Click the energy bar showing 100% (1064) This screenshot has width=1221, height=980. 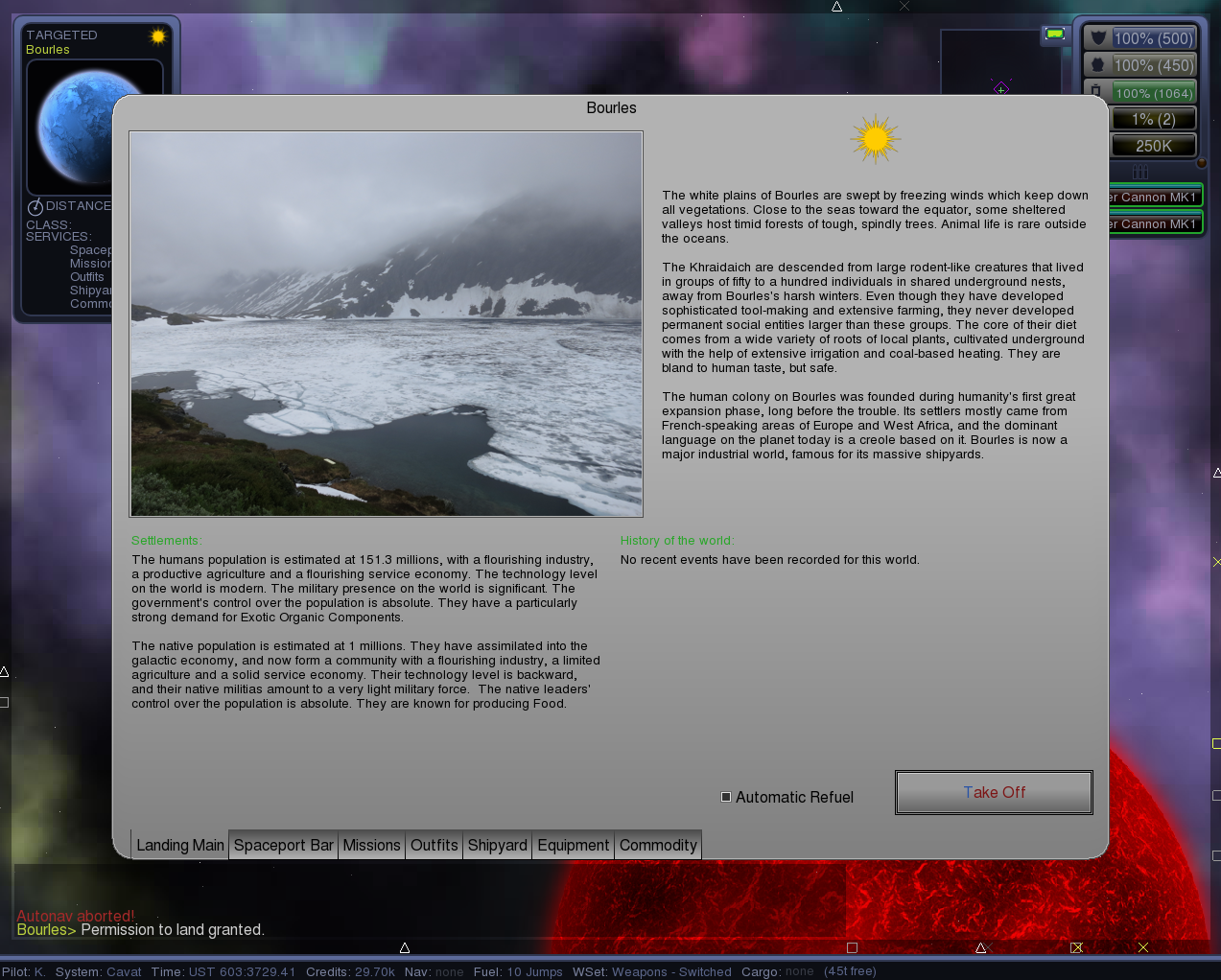1154,92
